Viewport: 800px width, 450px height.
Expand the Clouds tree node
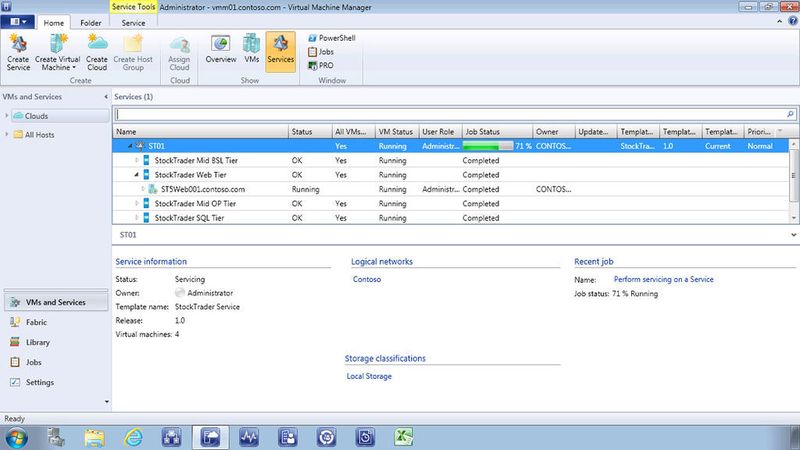tap(7, 116)
